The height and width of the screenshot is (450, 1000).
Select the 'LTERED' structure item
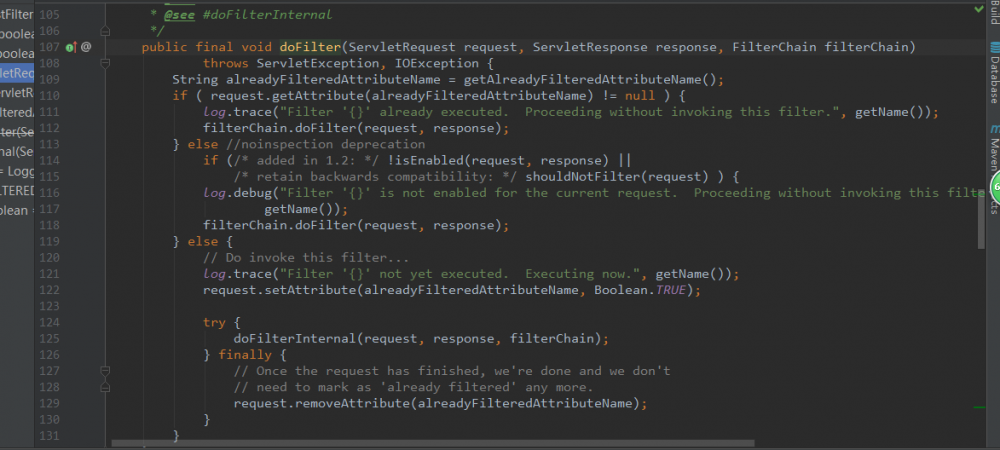tap(17, 191)
